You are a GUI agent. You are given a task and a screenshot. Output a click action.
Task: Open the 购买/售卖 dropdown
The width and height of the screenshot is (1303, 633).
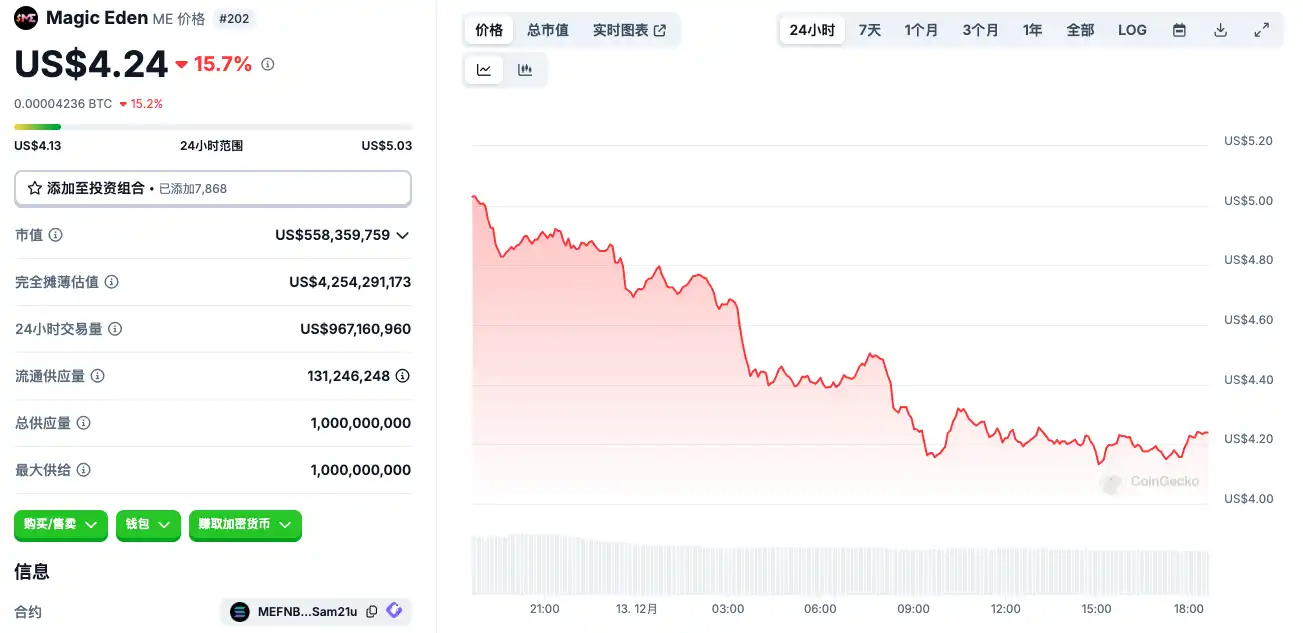[x=61, y=524]
